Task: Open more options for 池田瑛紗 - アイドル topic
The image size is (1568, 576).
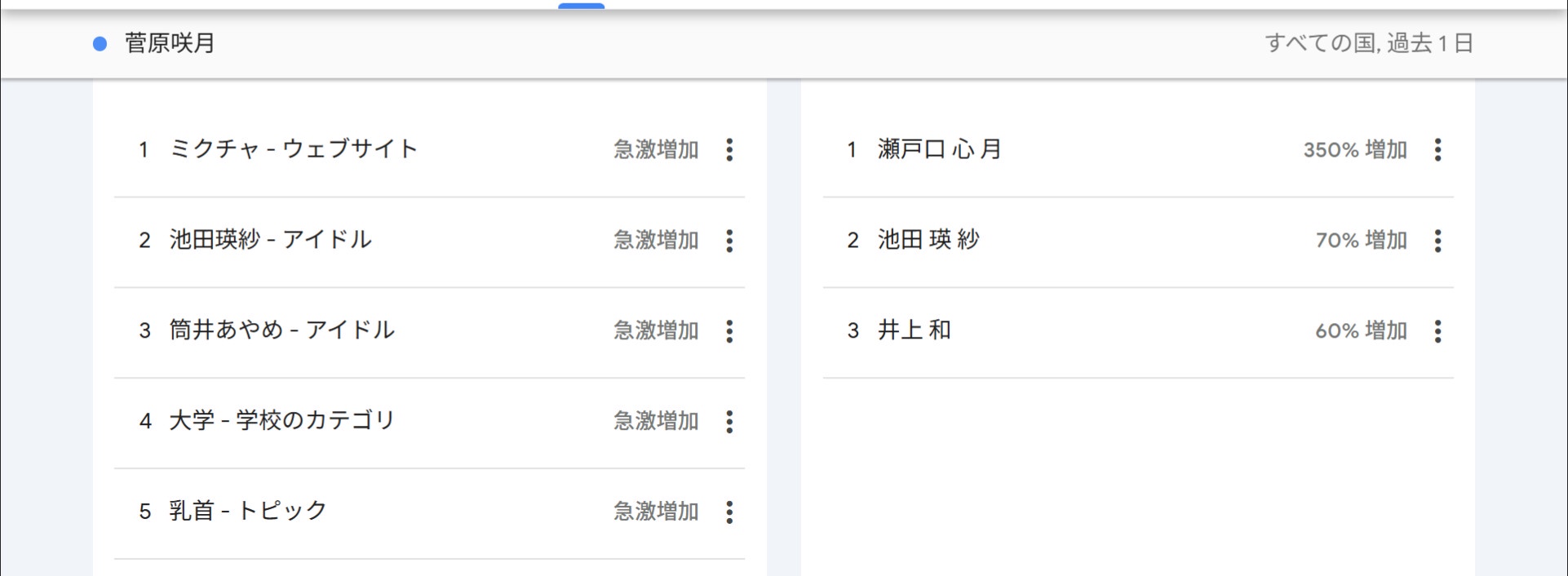Action: coord(729,240)
